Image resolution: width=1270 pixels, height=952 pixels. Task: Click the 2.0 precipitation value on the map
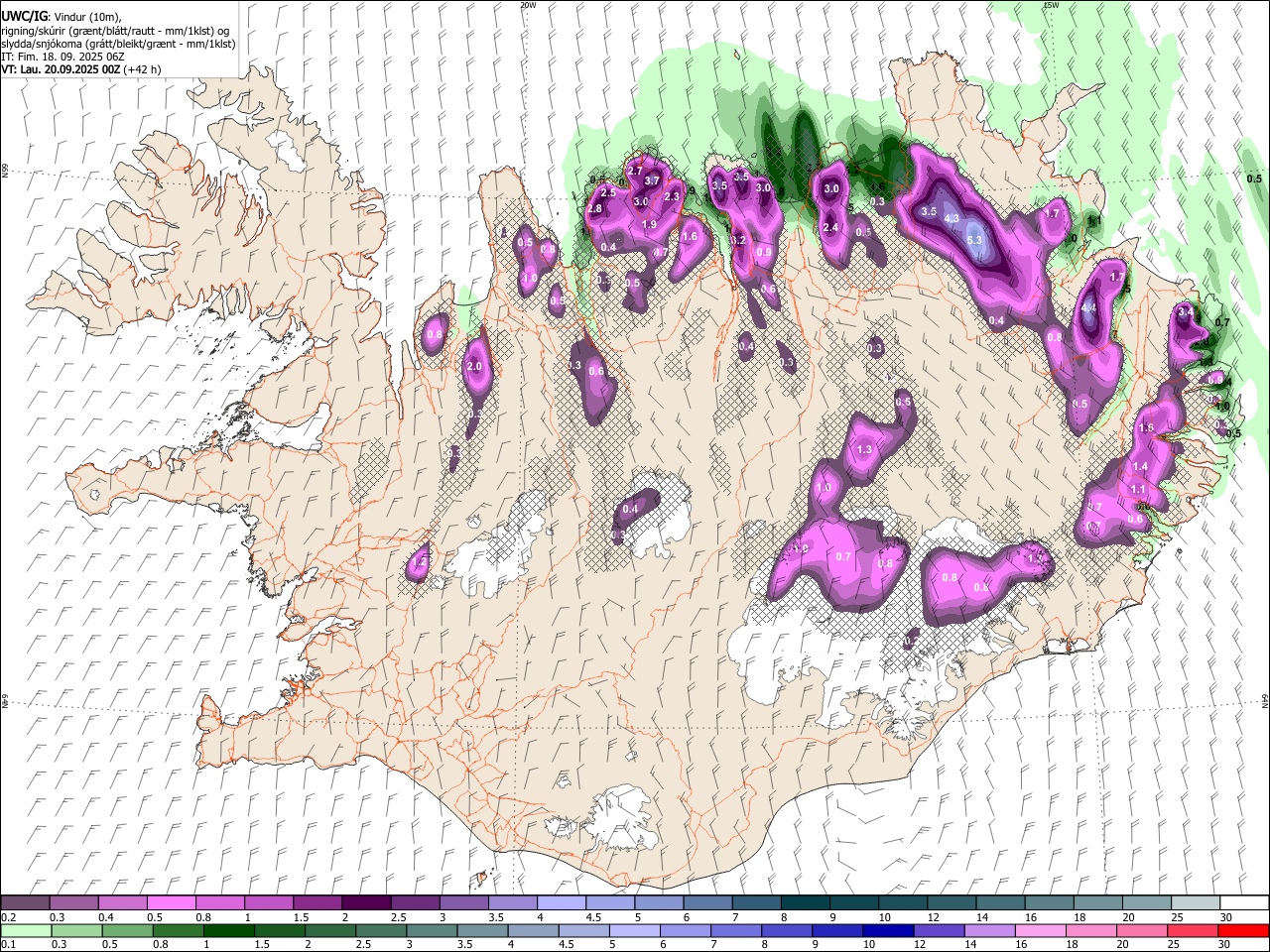click(473, 366)
